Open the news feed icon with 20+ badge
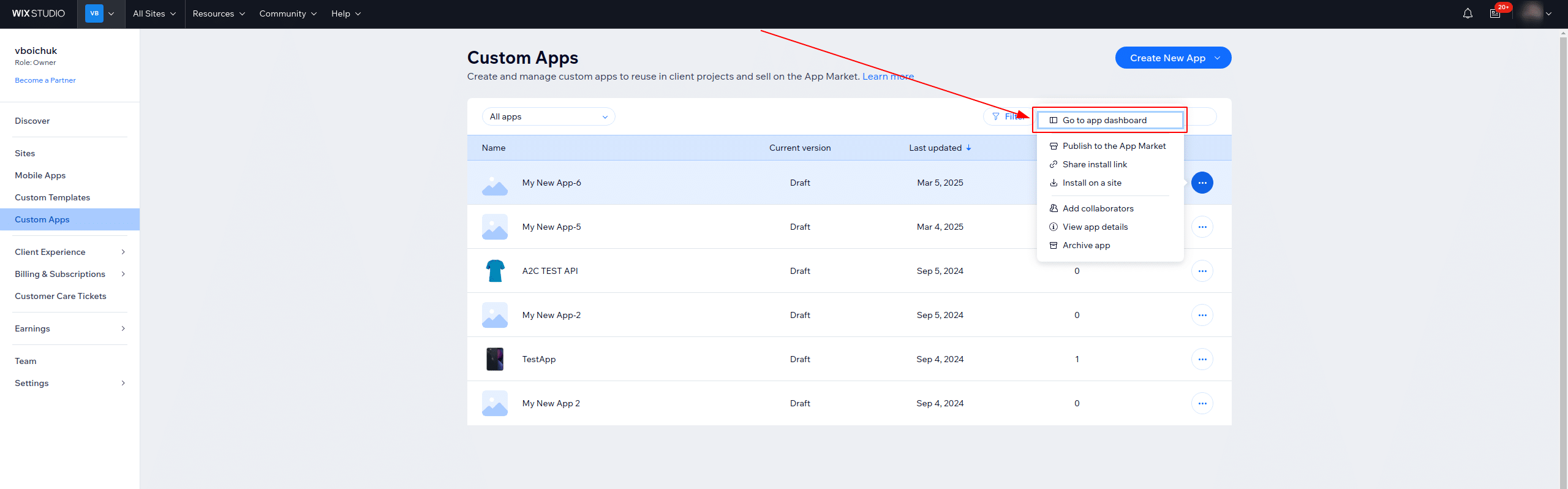The image size is (1568, 489). 1495,13
